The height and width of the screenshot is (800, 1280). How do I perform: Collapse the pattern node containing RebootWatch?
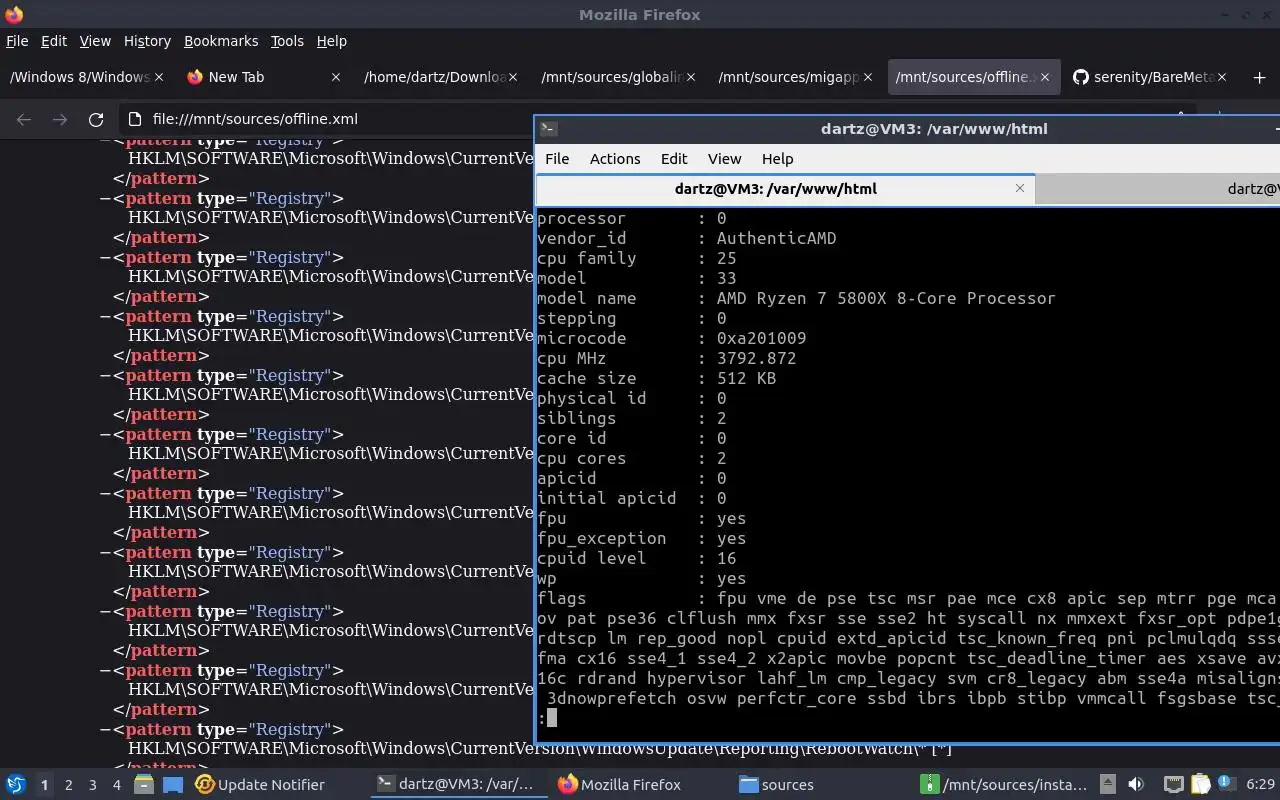click(104, 730)
